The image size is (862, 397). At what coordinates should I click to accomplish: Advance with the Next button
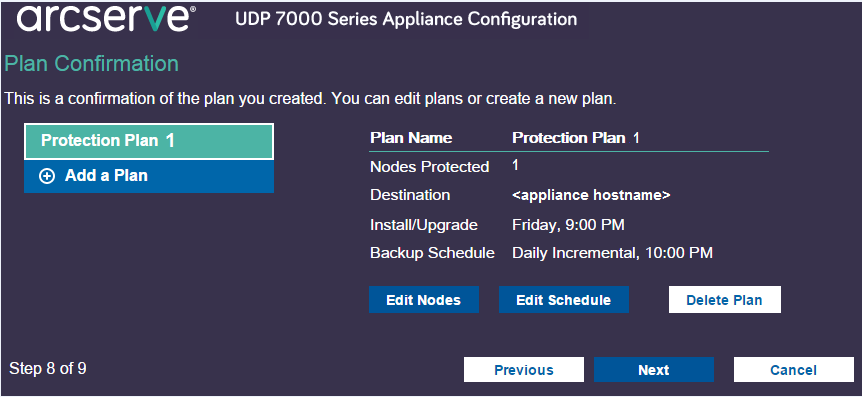[x=654, y=370]
